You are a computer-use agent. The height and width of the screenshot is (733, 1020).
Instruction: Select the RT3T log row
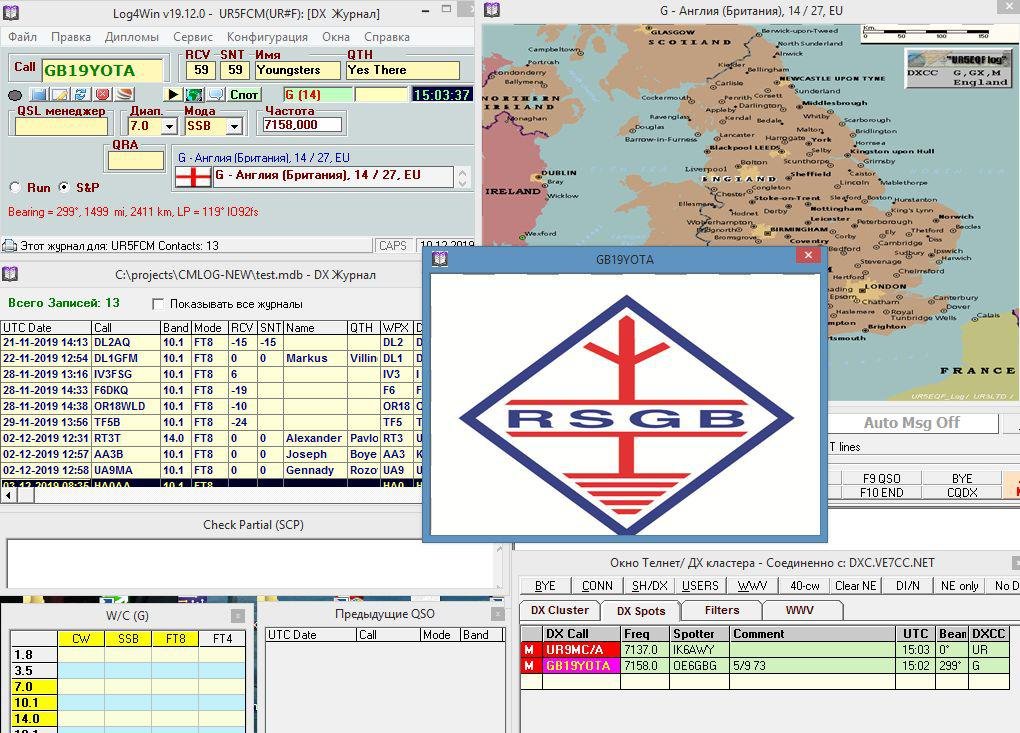pos(212,438)
